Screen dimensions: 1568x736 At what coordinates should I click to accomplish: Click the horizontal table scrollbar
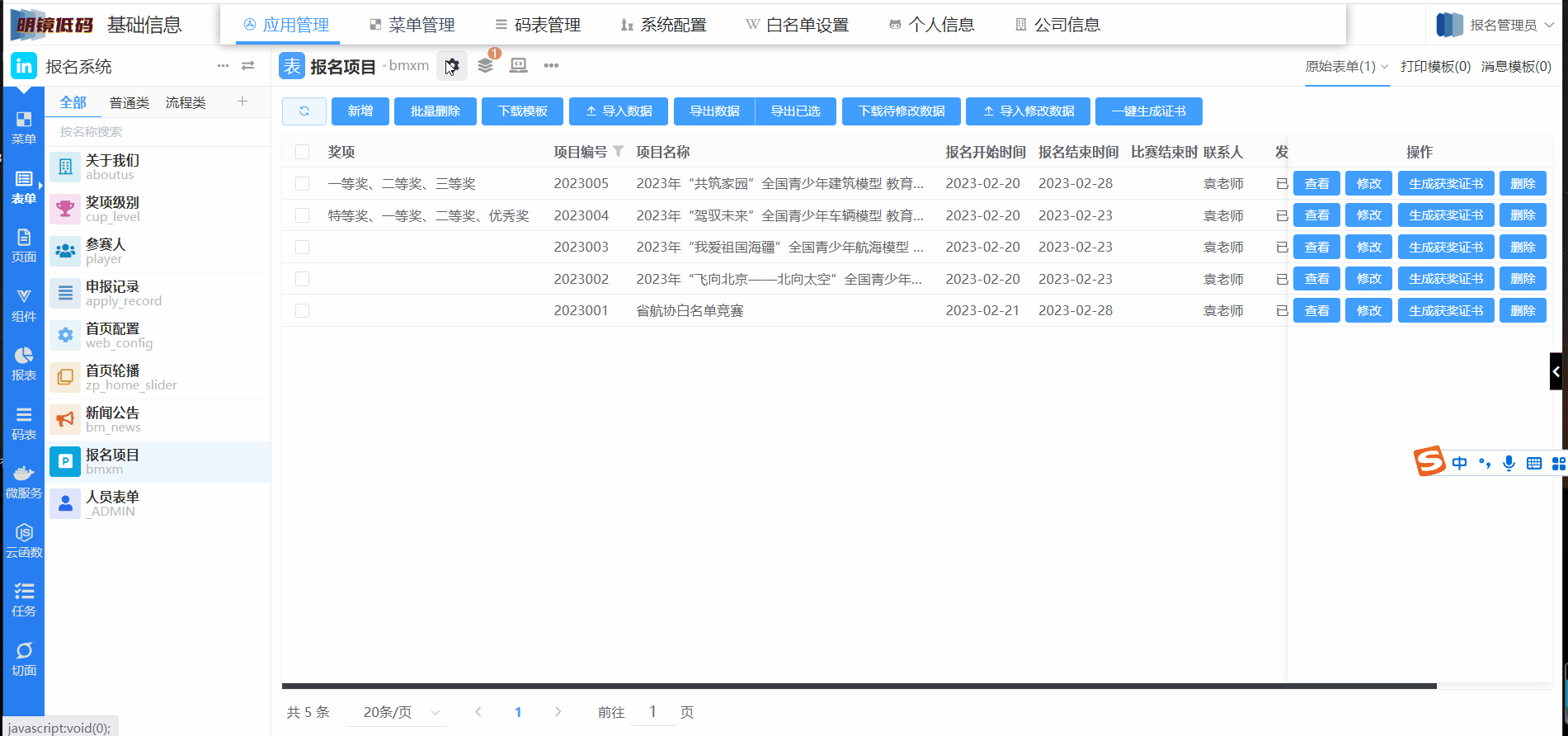pos(859,686)
